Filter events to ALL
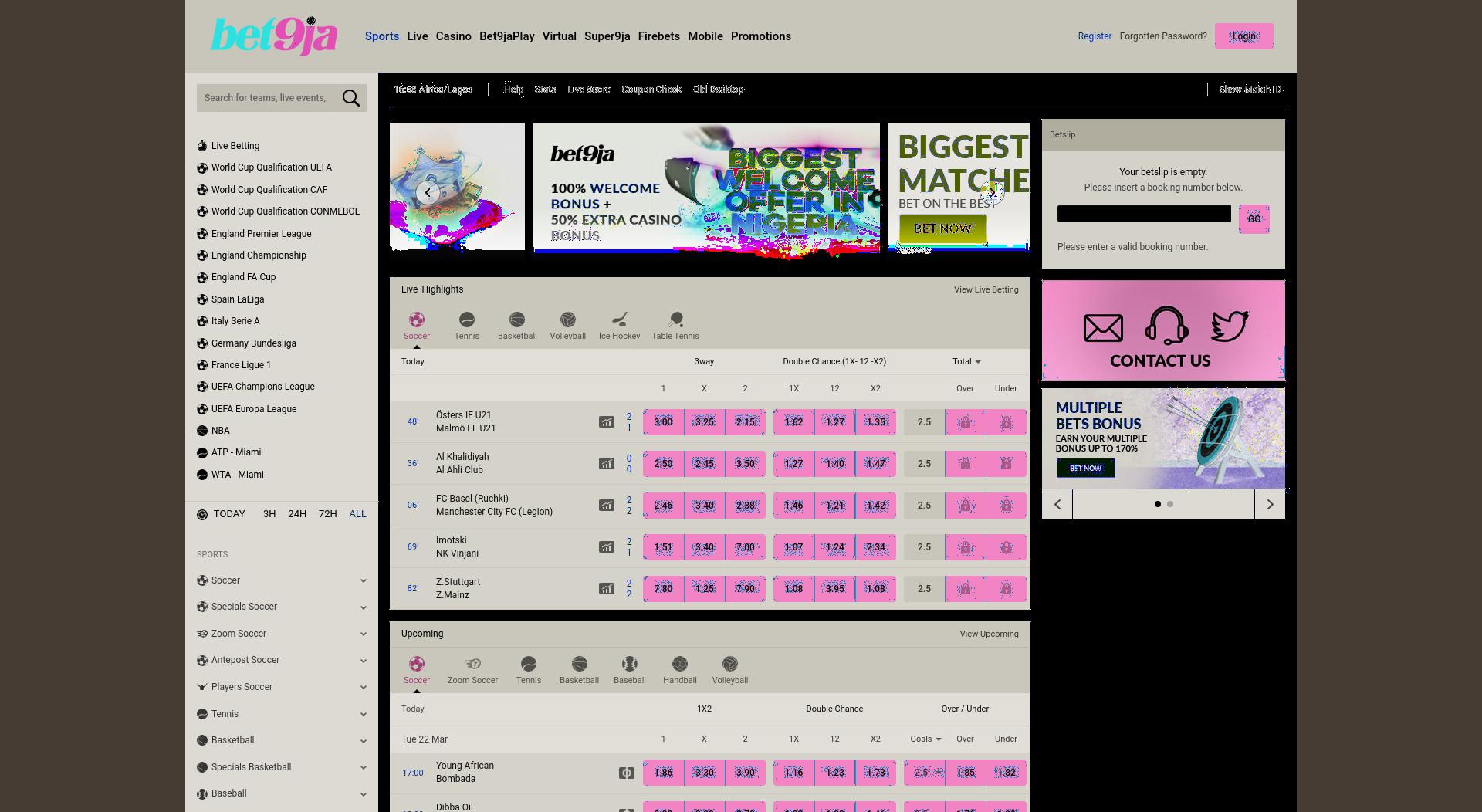This screenshot has width=1482, height=812. coord(357,514)
